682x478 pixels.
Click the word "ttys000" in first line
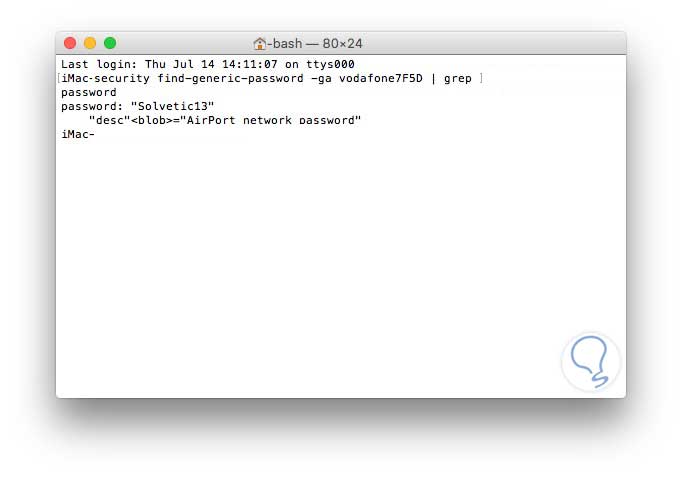coord(330,64)
